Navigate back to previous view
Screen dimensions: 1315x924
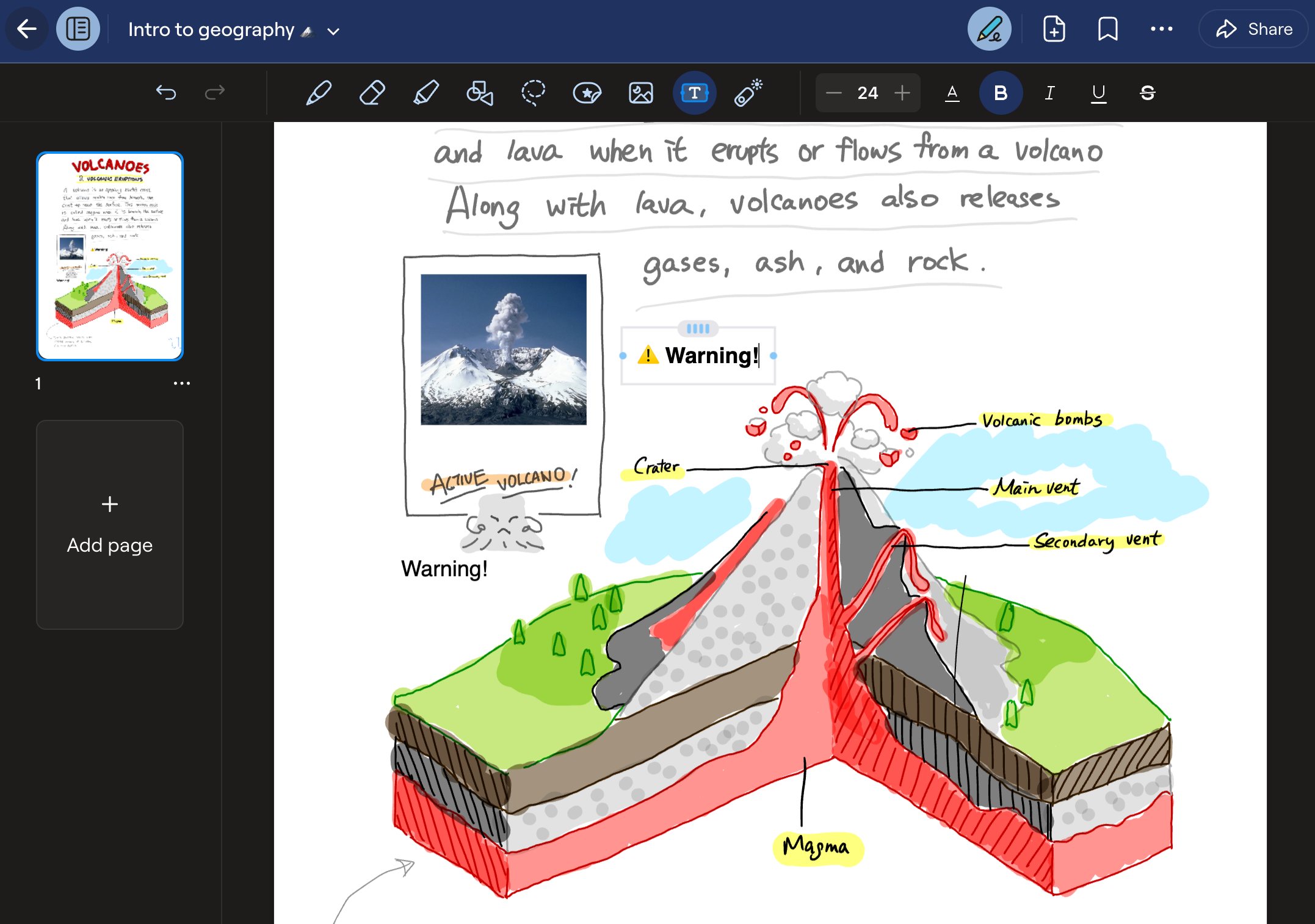pyautogui.click(x=26, y=29)
